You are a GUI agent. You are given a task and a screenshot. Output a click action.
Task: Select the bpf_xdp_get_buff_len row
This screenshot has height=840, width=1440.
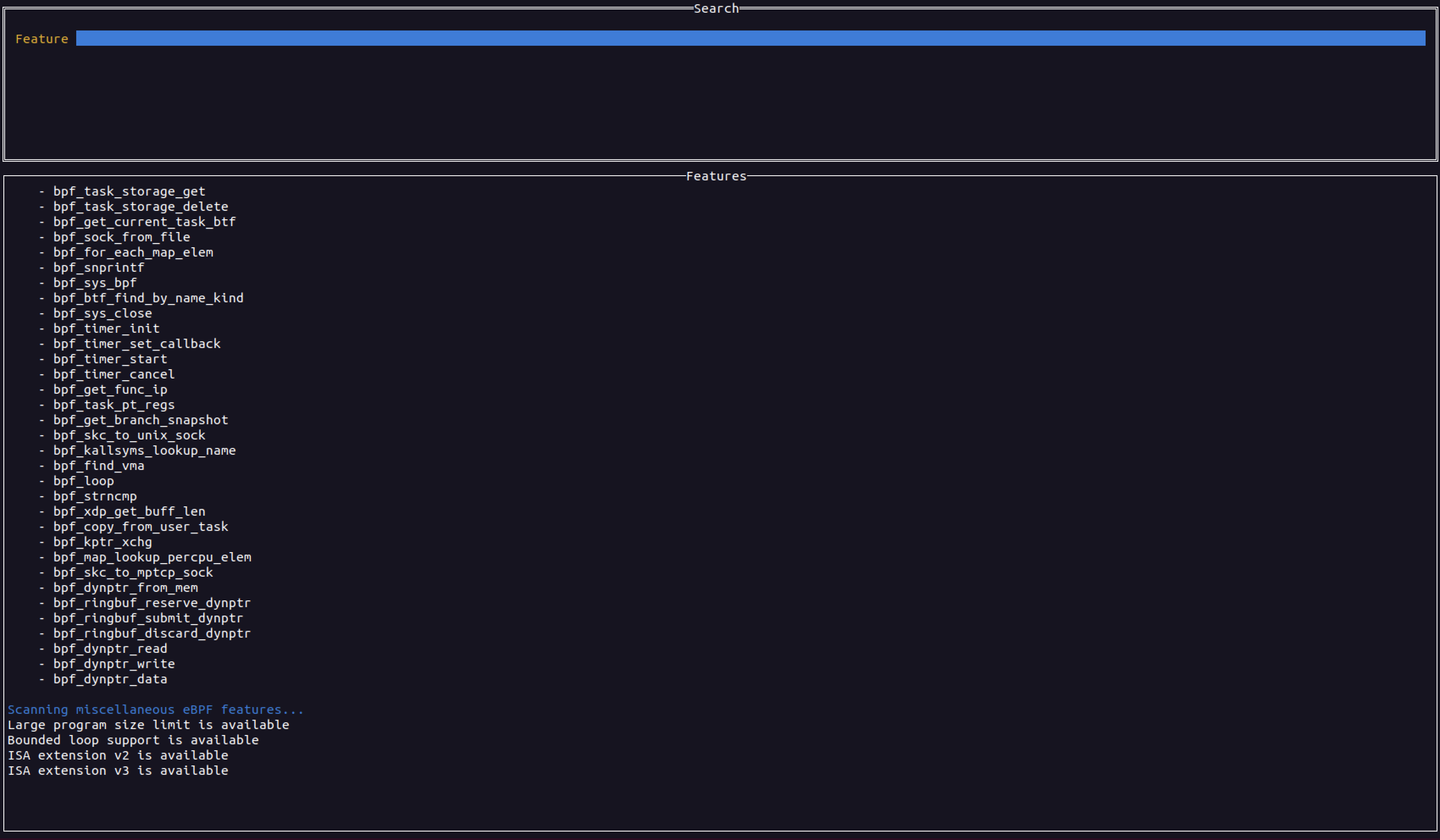click(129, 511)
